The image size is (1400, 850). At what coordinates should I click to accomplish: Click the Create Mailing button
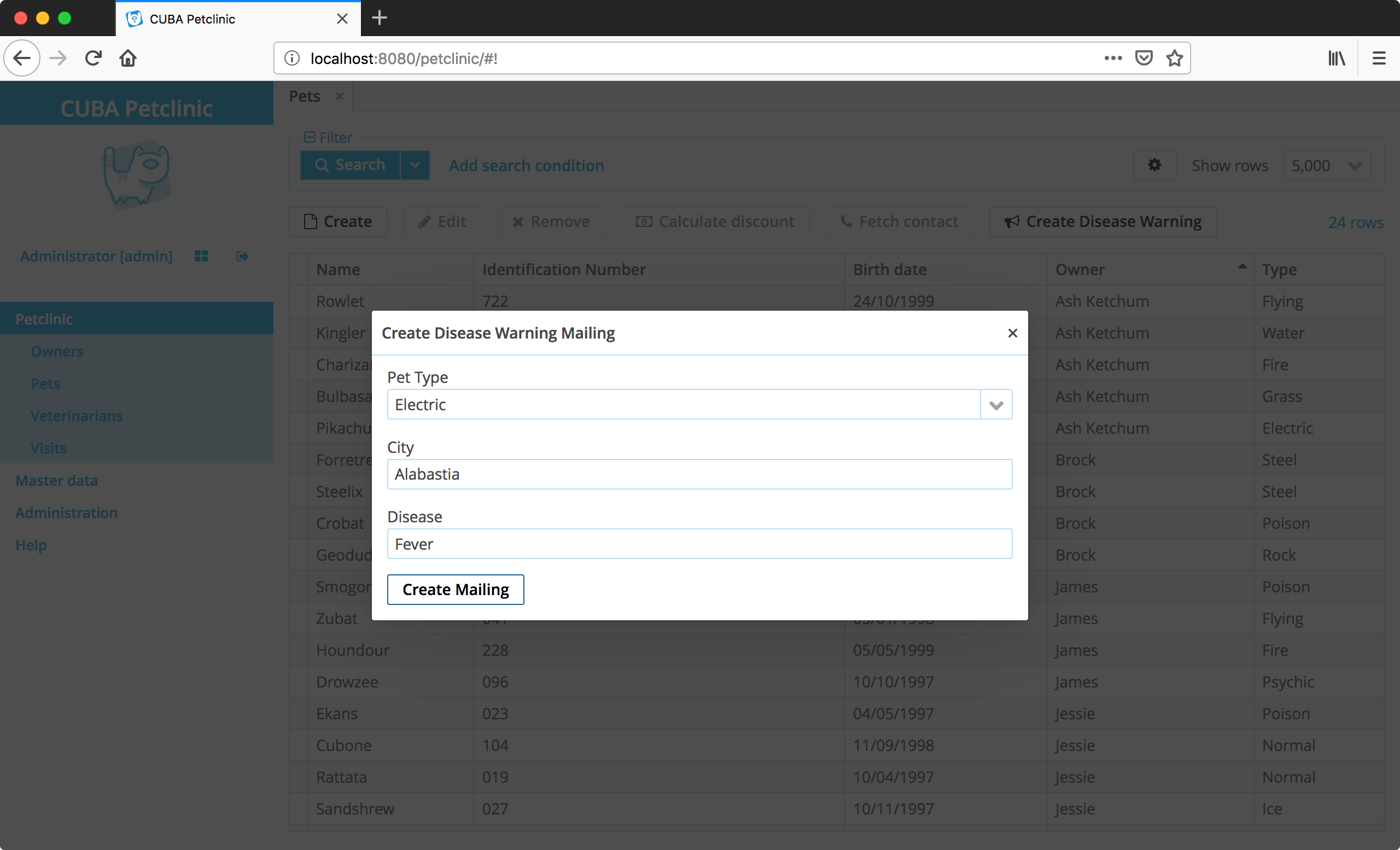(x=455, y=589)
